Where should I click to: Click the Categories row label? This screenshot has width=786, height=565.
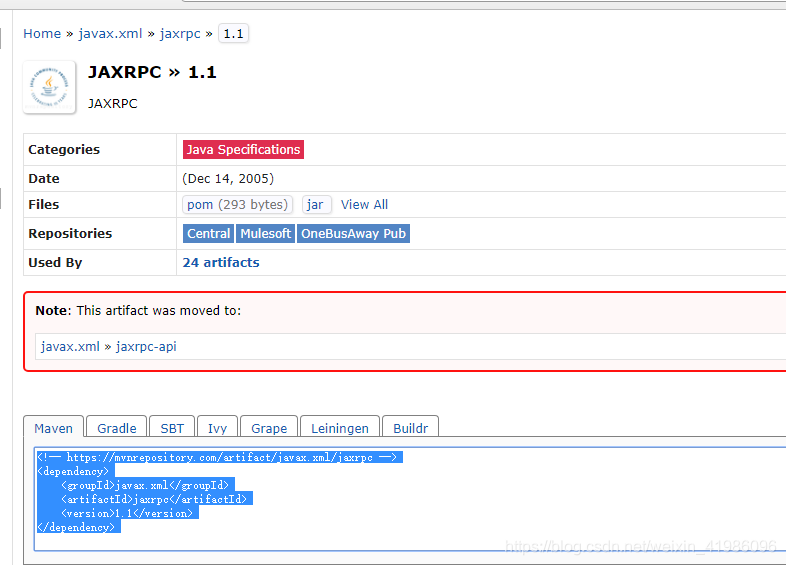(64, 149)
